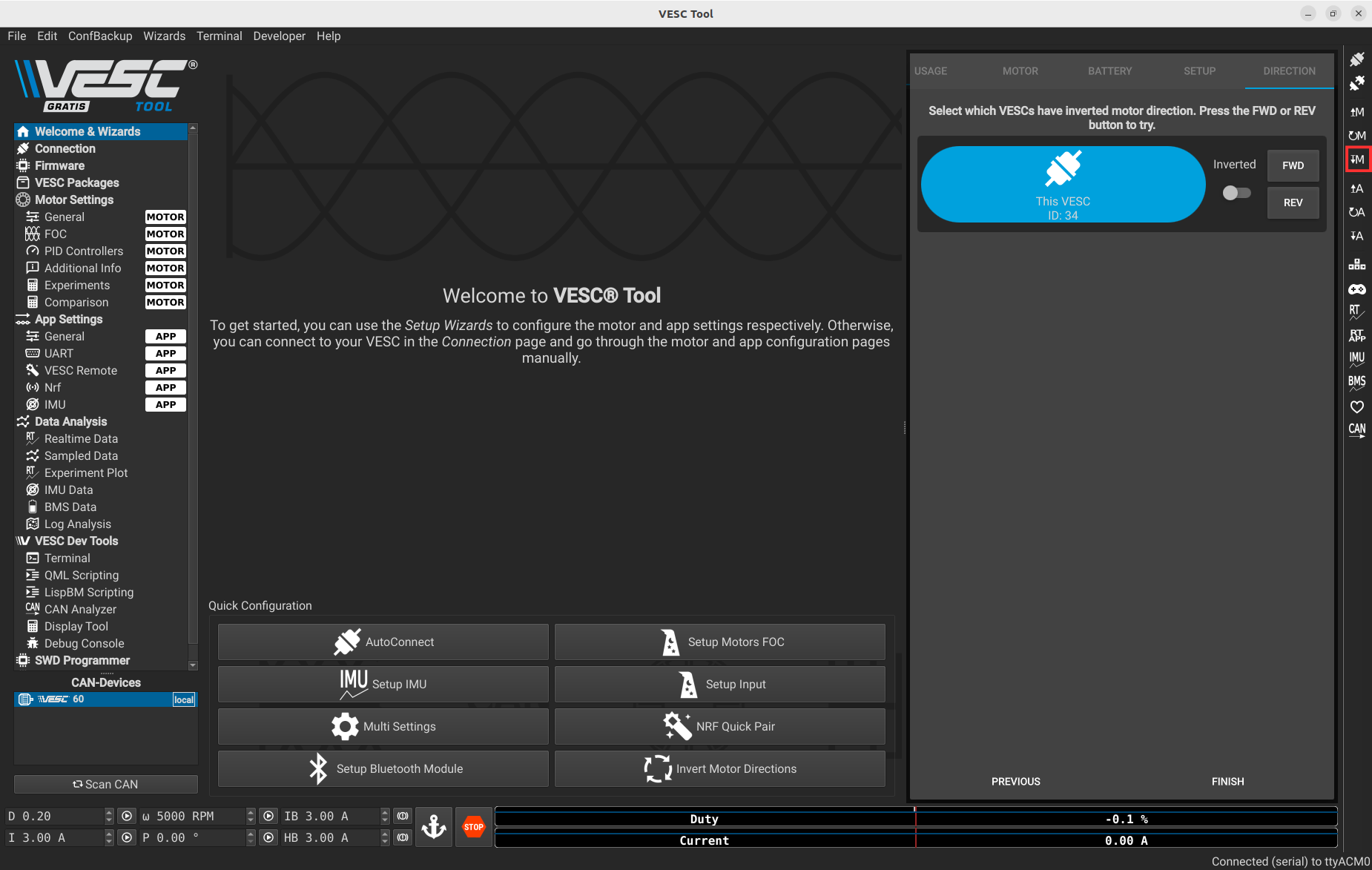
Task: Toggle IMU data streaming icon in toolbar
Action: [1356, 359]
